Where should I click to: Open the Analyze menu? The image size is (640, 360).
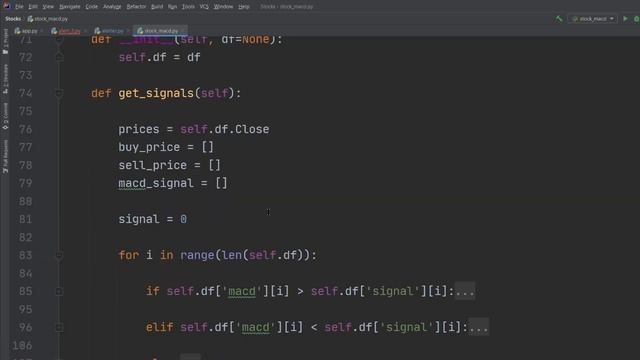112,7
